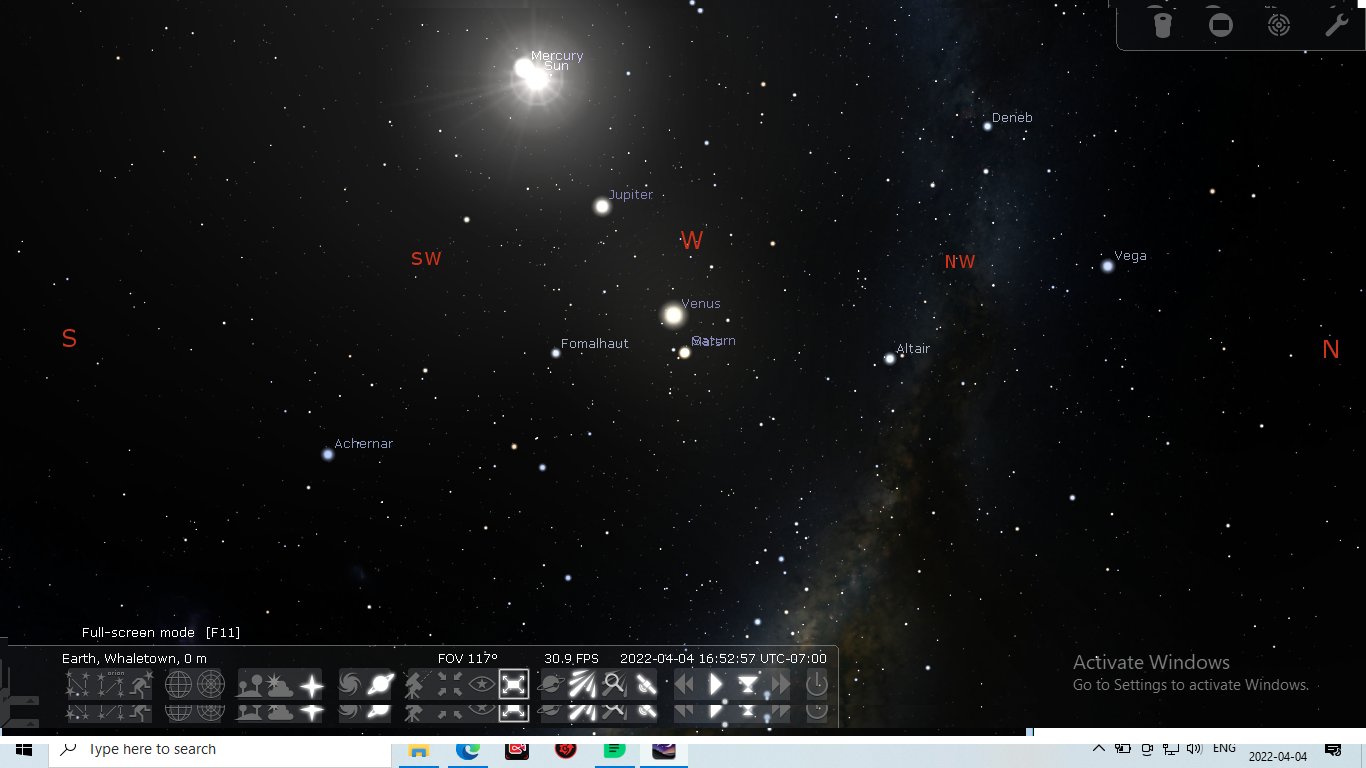
Task: Toggle Telrad sight icon at top right
Action: (x=1279, y=25)
